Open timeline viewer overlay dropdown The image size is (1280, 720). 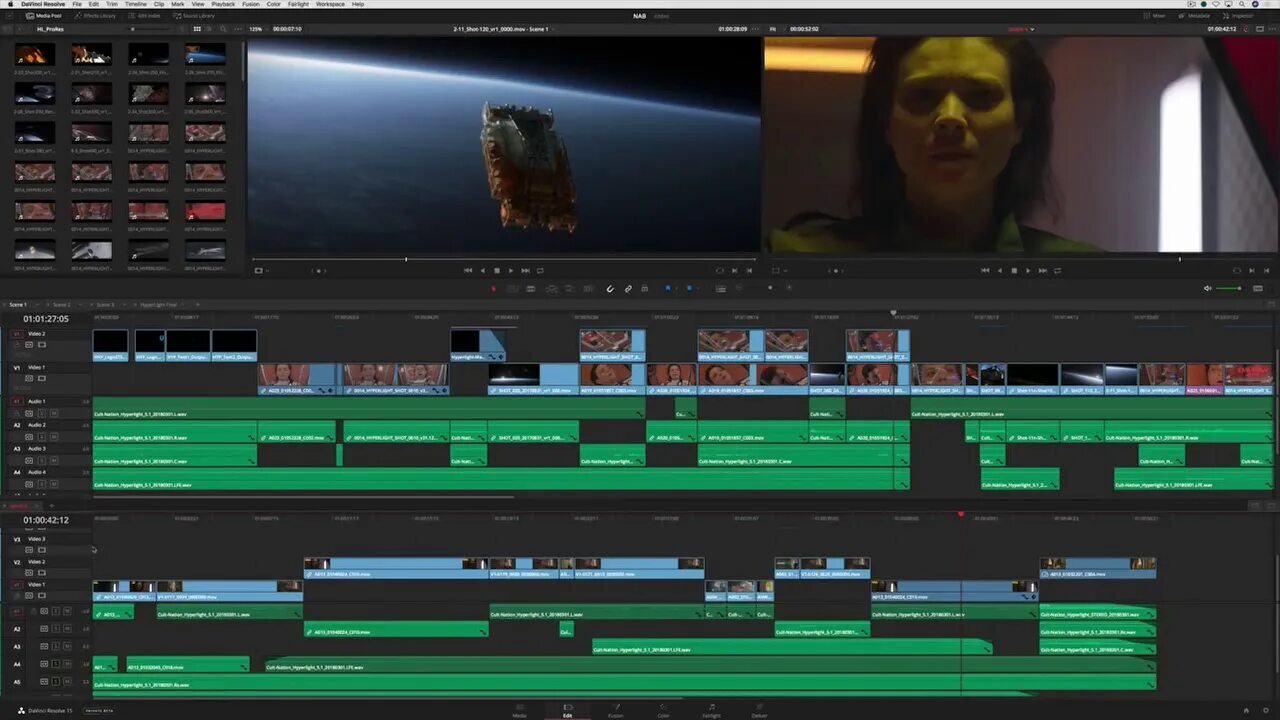pos(779,270)
